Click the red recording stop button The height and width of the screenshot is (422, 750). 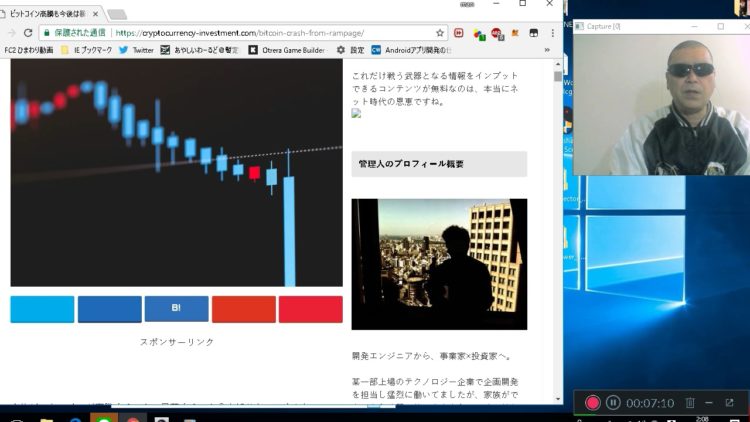(592, 402)
